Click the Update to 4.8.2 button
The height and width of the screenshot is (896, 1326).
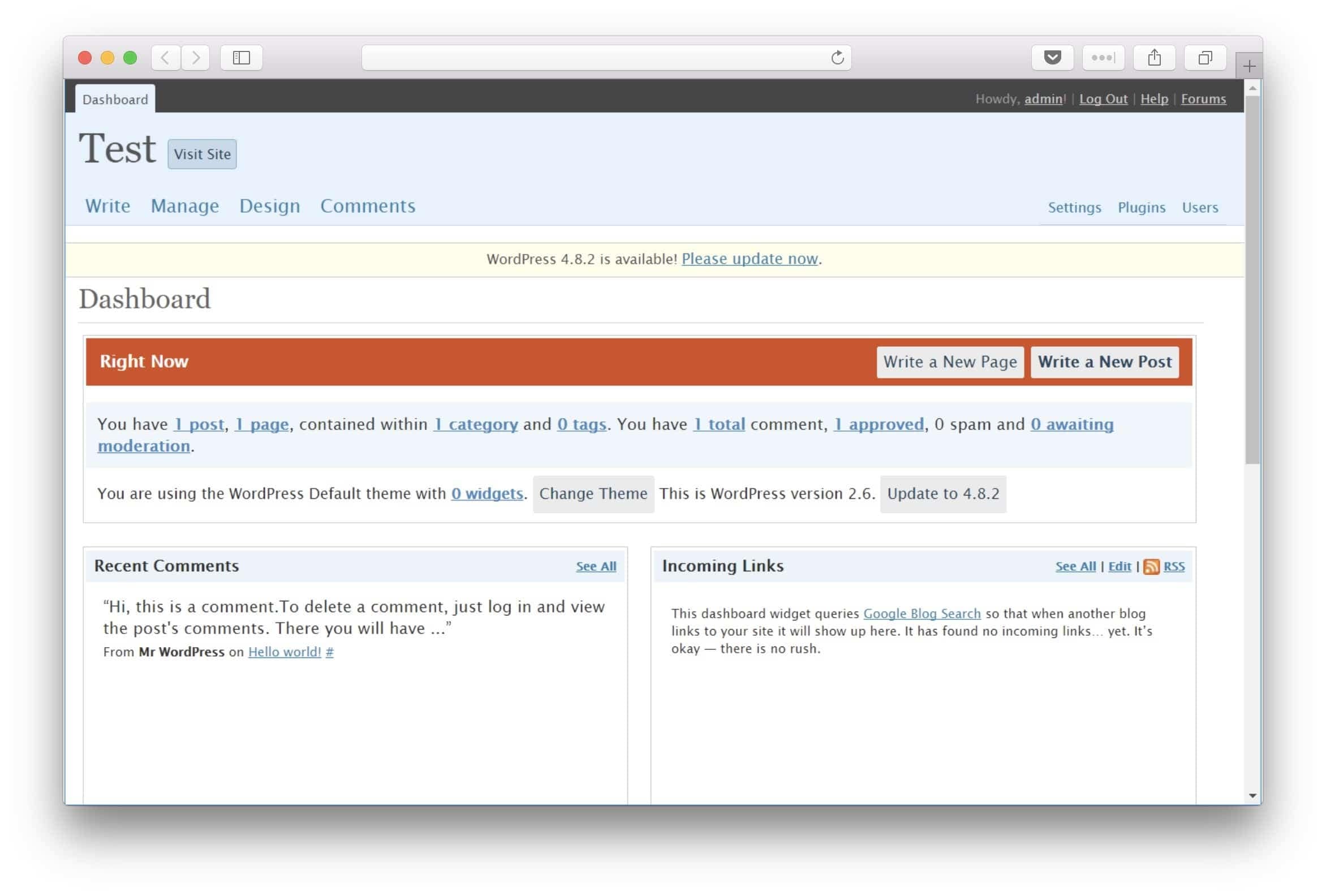click(x=942, y=494)
